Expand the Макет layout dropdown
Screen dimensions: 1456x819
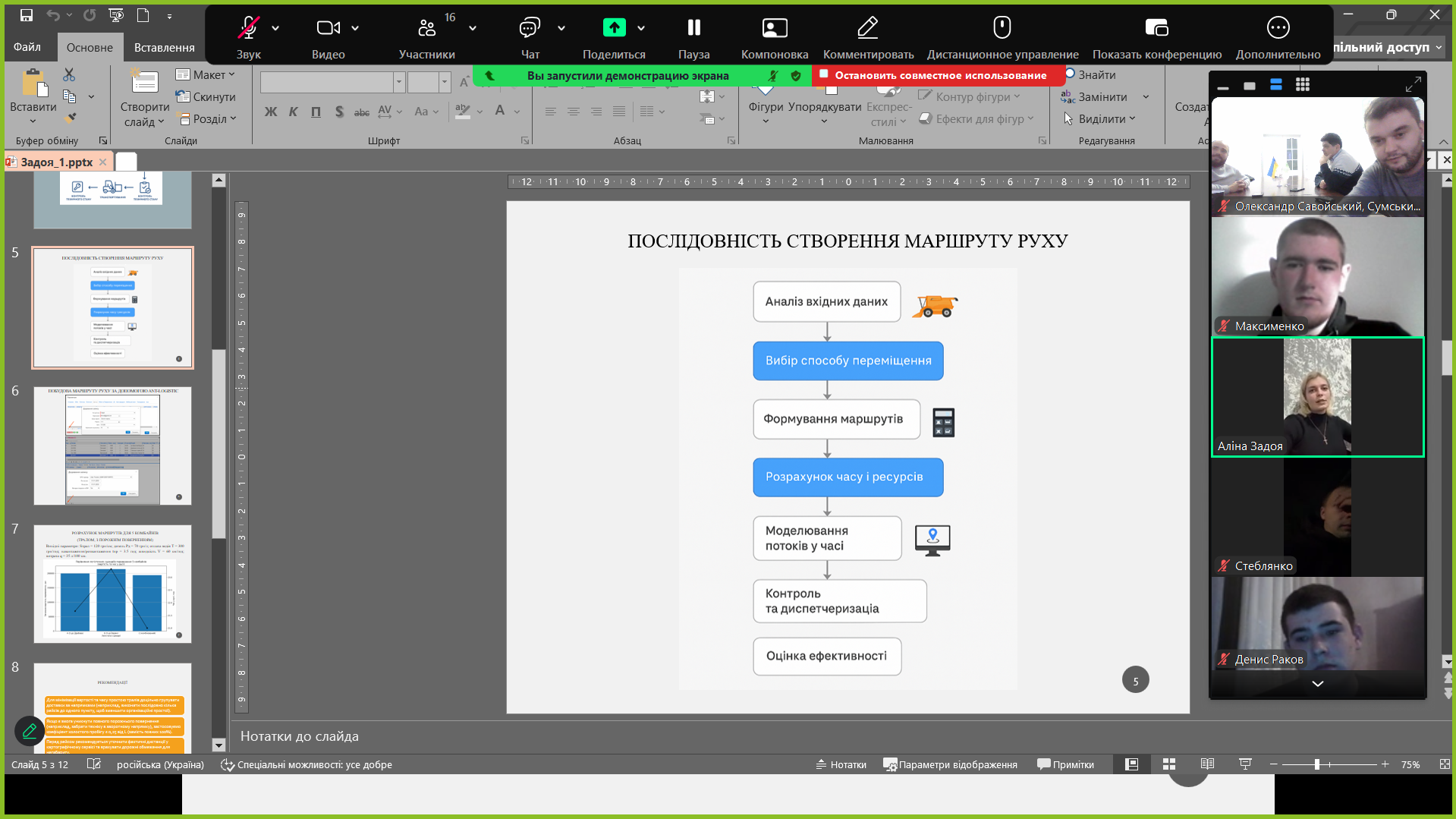pyautogui.click(x=206, y=74)
